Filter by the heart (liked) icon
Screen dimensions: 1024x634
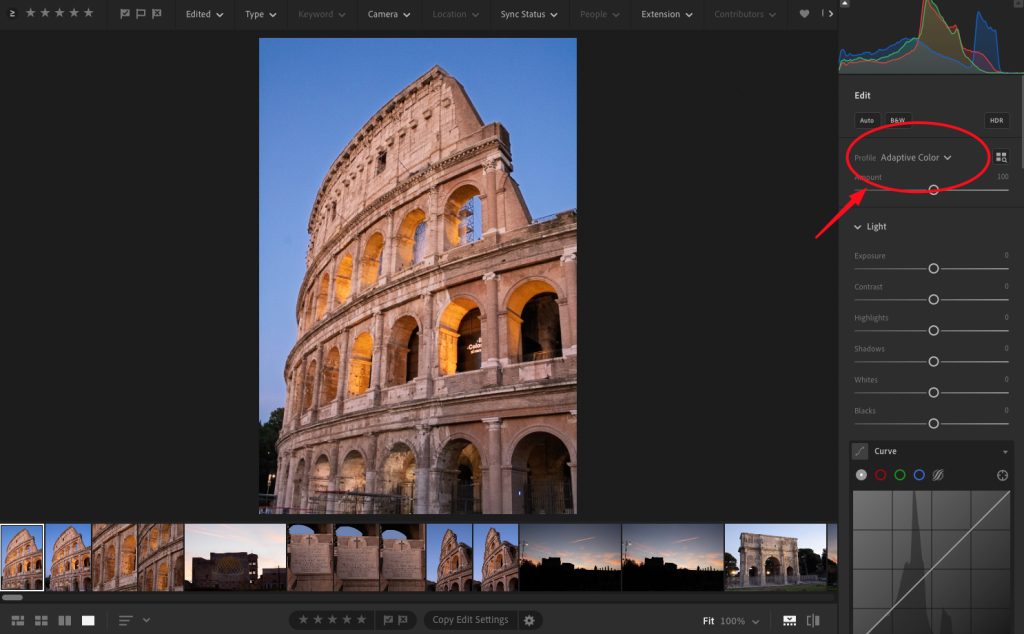point(805,14)
